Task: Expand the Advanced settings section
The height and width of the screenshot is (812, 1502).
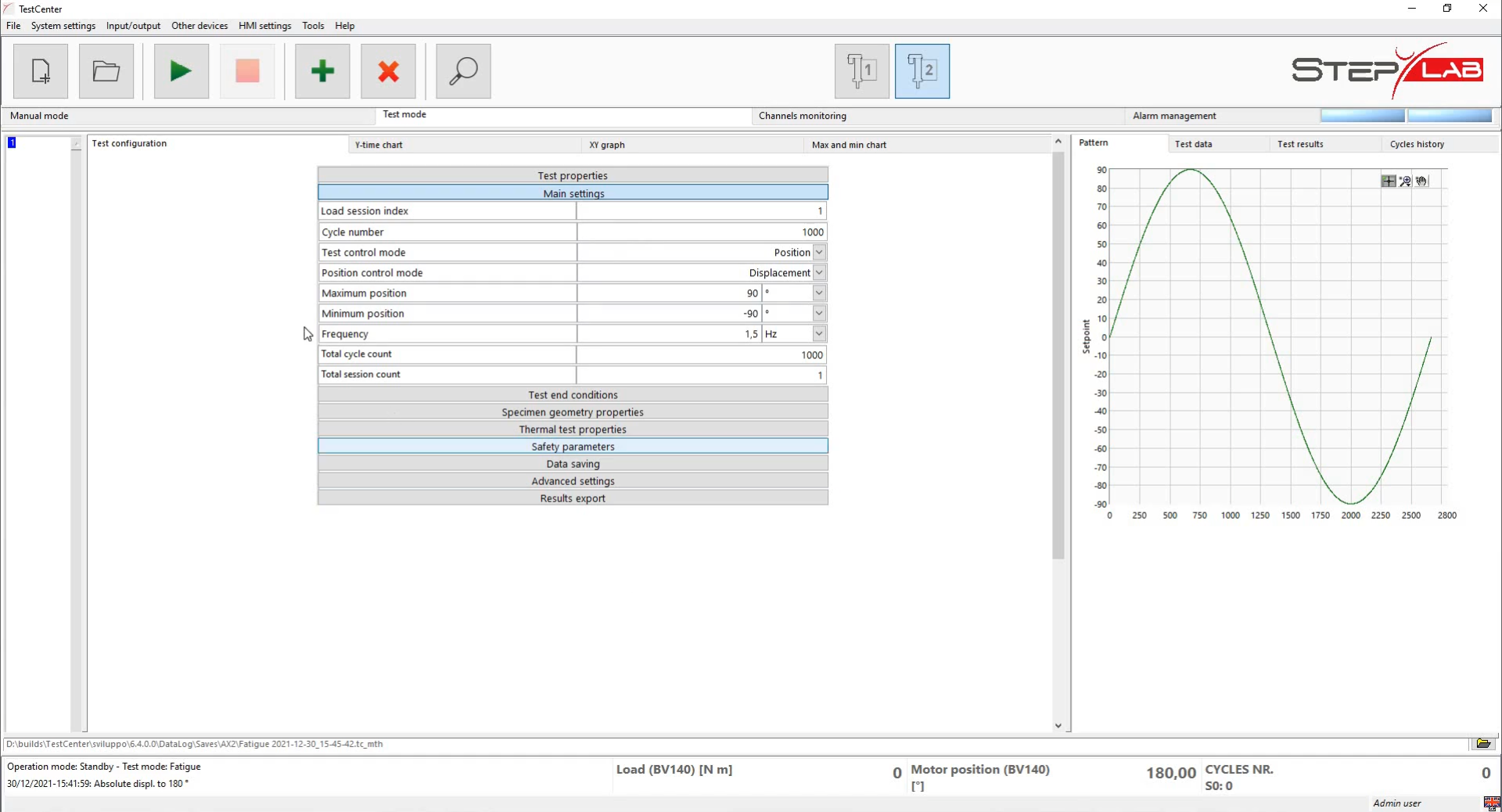Action: pos(573,480)
